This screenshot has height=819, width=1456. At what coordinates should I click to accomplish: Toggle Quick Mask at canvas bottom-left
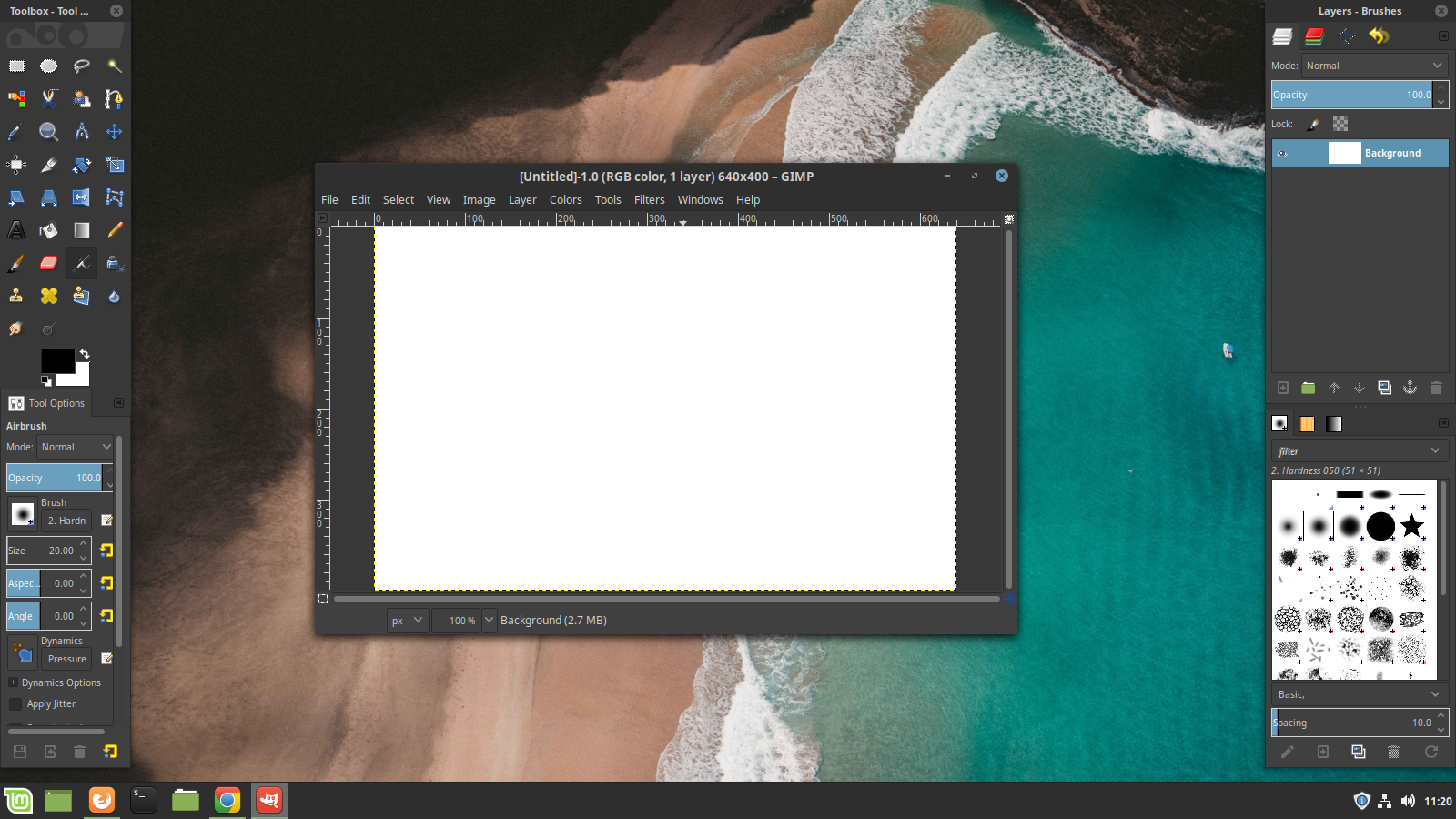coord(323,599)
